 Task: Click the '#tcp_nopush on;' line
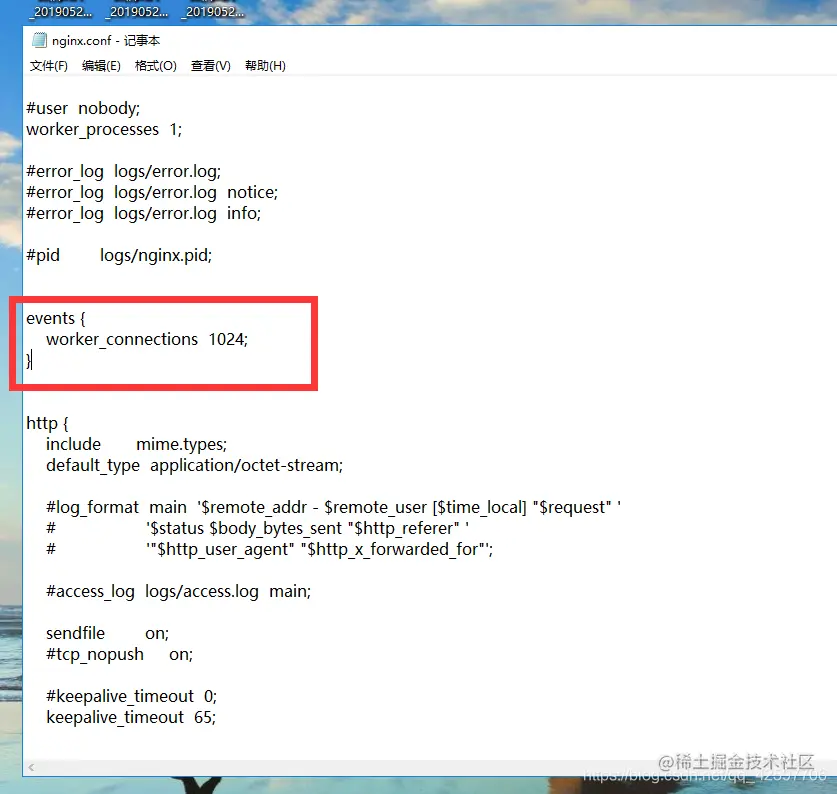click(x=120, y=655)
